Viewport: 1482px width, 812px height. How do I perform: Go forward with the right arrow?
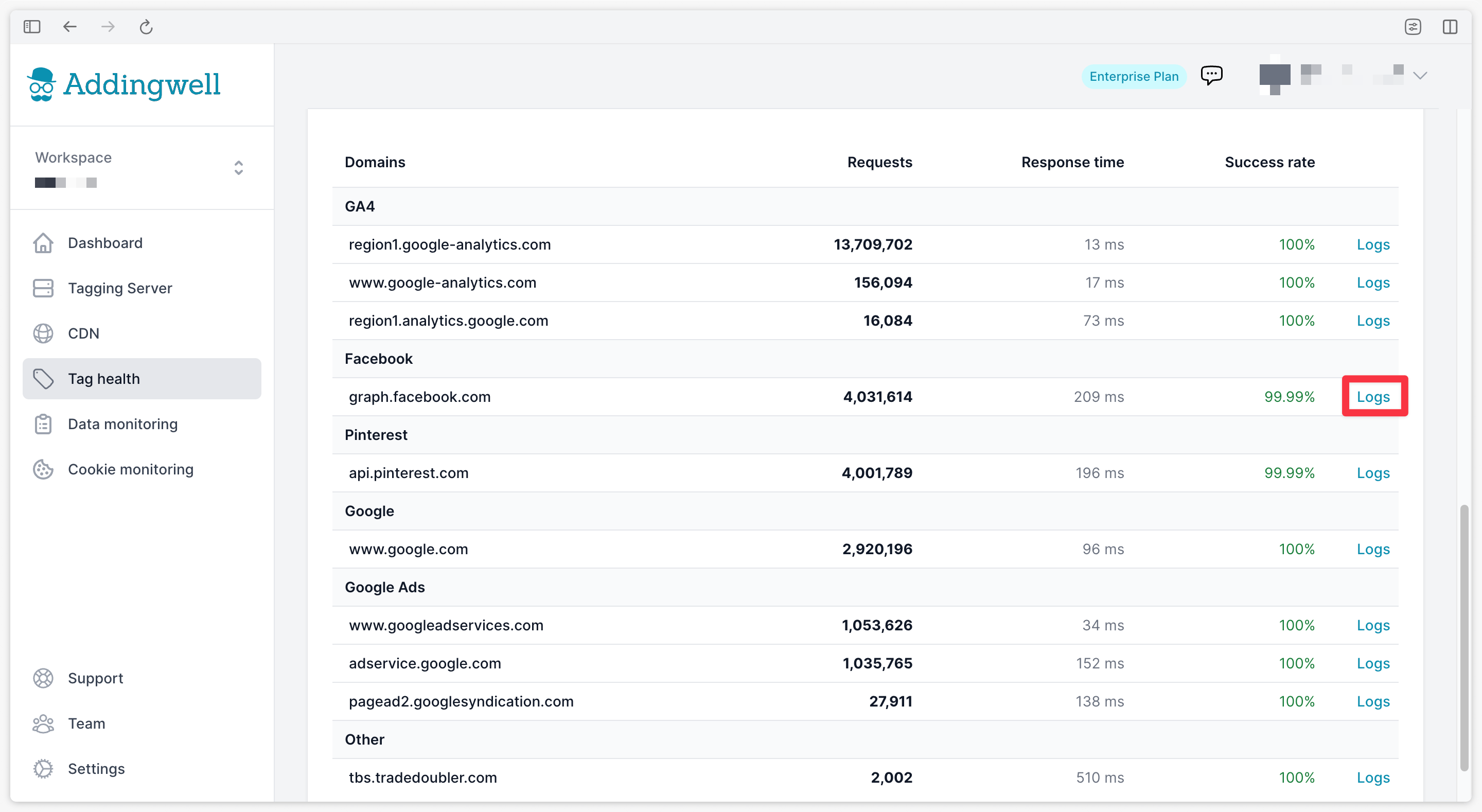pyautogui.click(x=108, y=26)
